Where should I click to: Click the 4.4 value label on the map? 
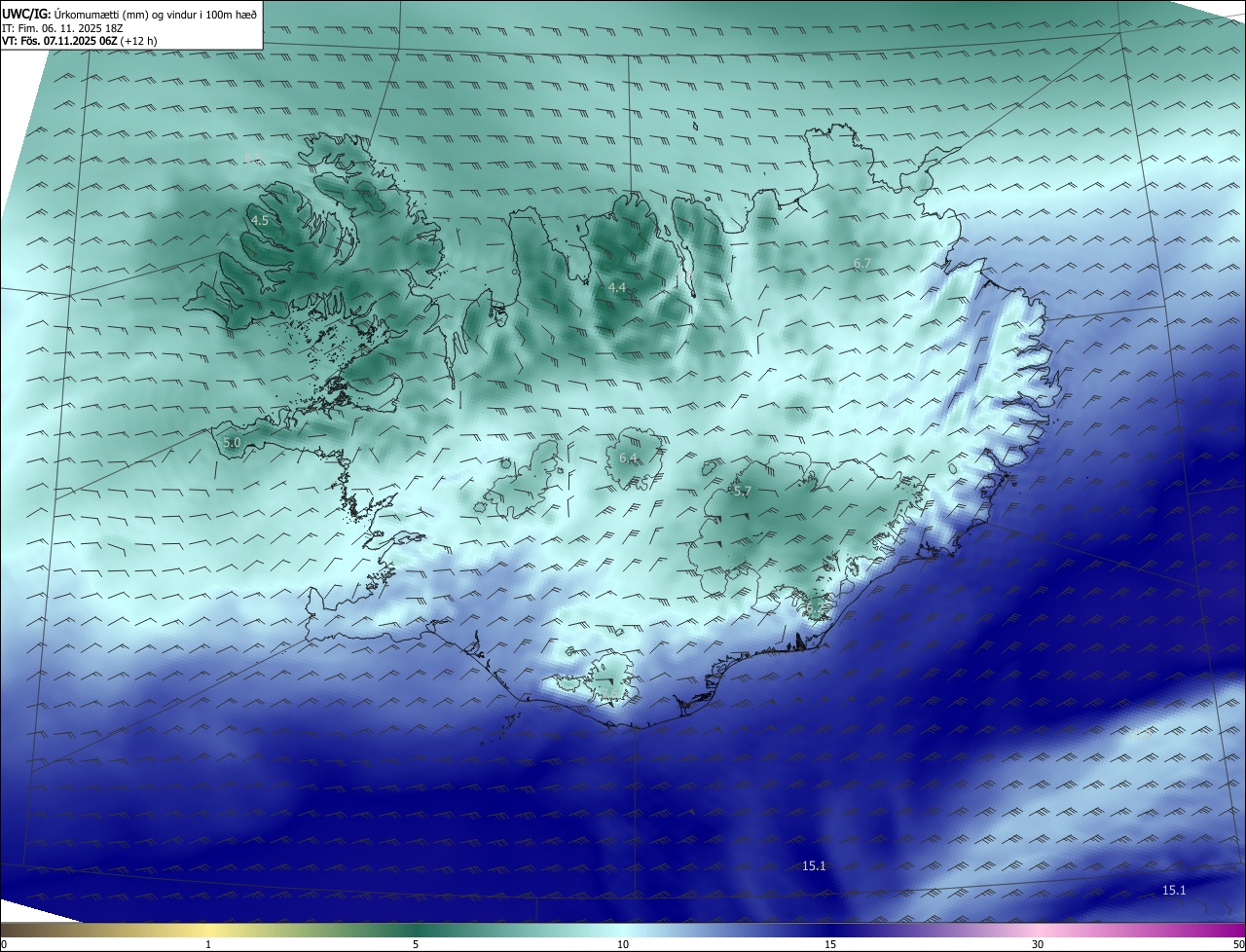point(617,288)
